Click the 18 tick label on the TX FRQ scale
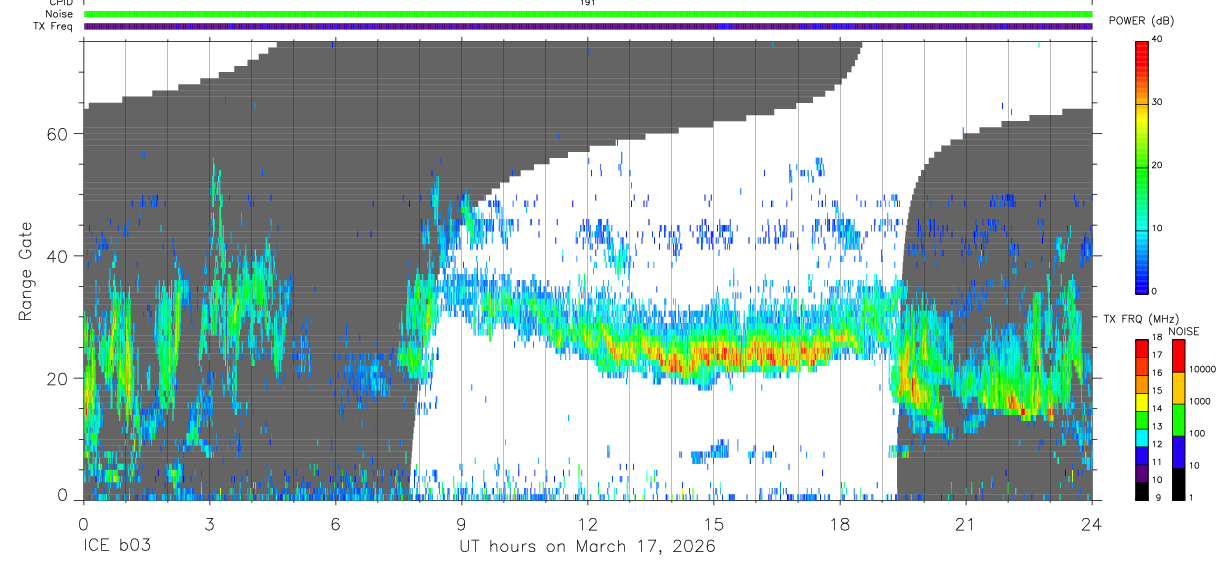The width and height of the screenshot is (1228, 567). (x=1157, y=339)
